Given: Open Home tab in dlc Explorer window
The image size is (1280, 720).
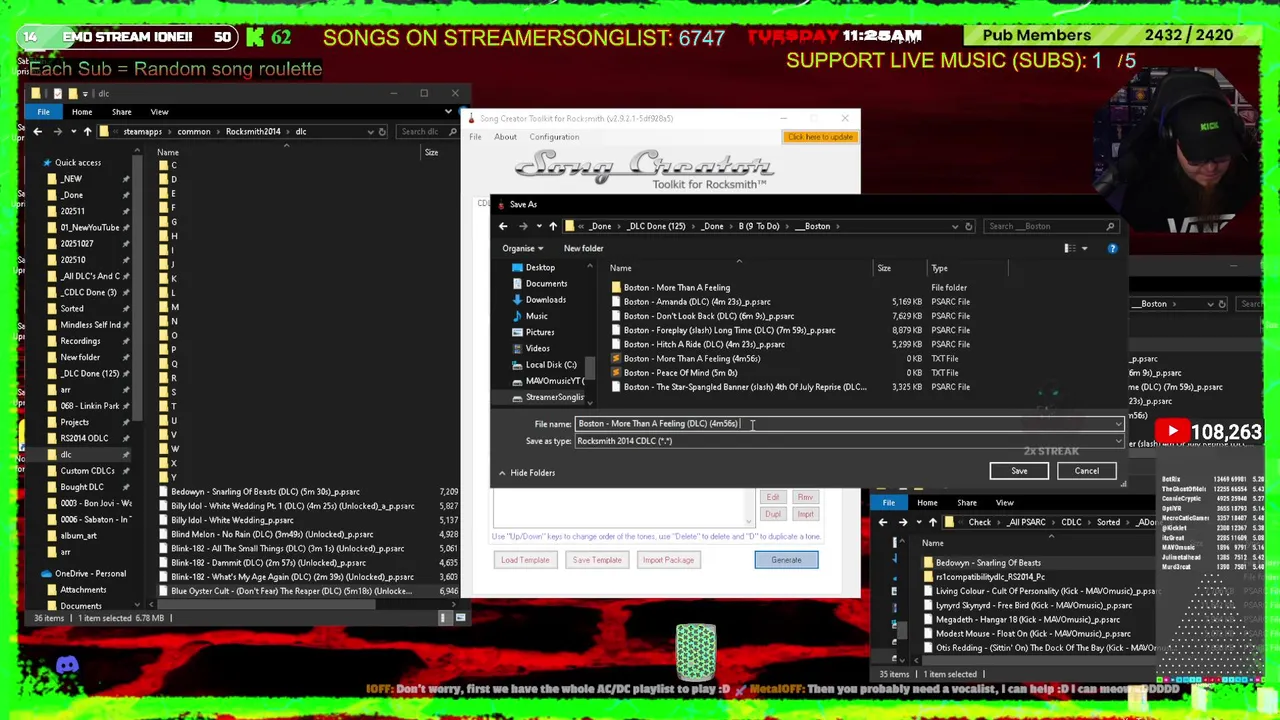Looking at the screenshot, I should [x=82, y=112].
